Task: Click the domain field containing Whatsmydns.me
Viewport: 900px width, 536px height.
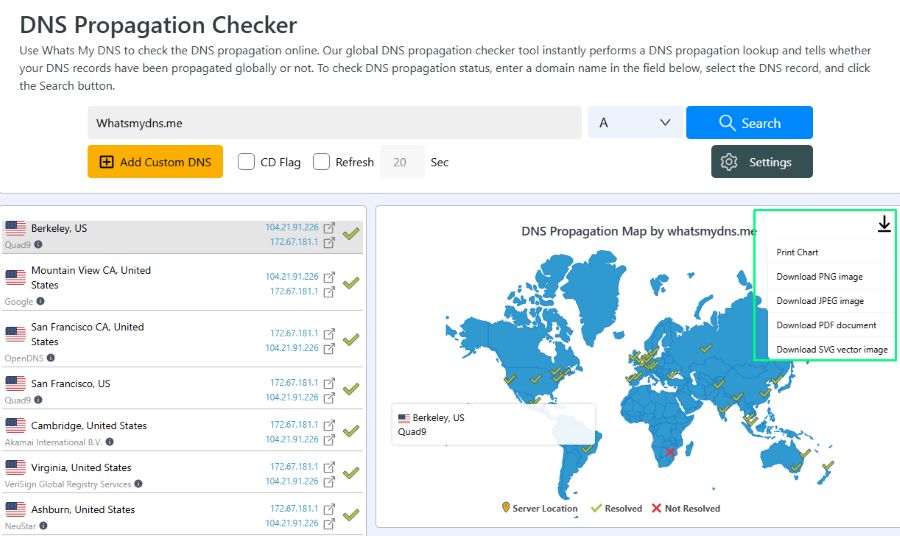Action: coord(335,122)
